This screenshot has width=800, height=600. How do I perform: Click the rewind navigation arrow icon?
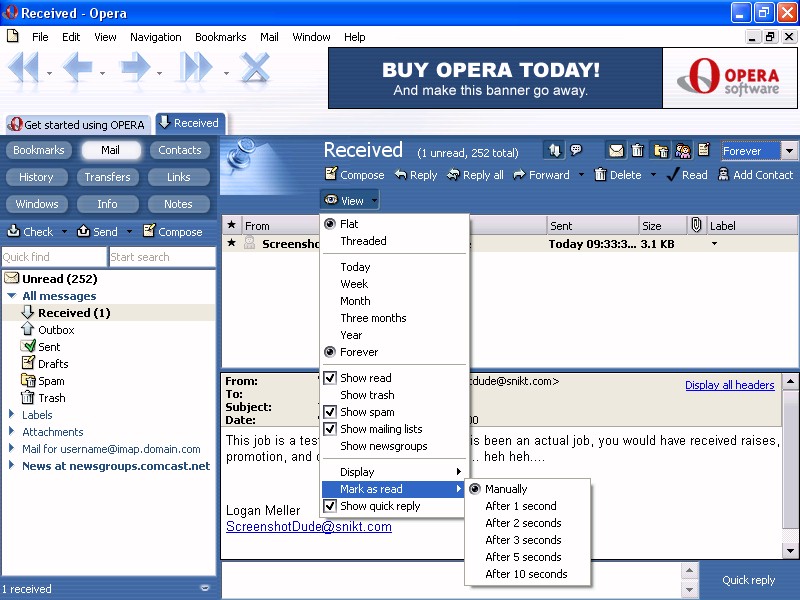point(24,68)
